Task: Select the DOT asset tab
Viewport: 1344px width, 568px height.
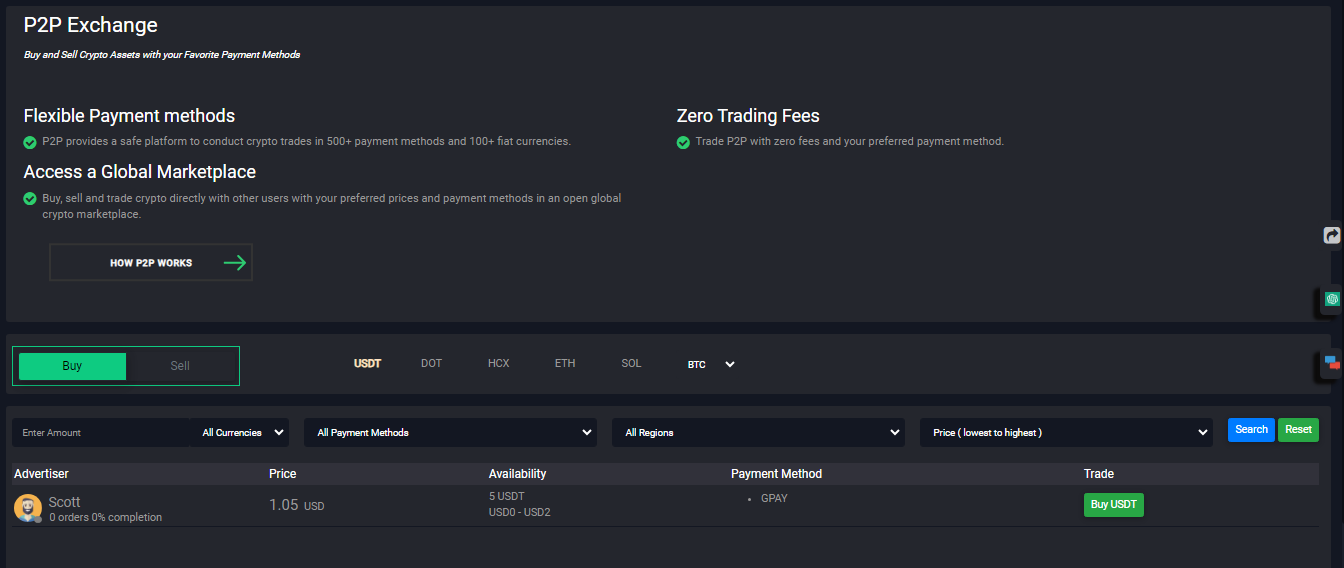Action: (x=431, y=364)
